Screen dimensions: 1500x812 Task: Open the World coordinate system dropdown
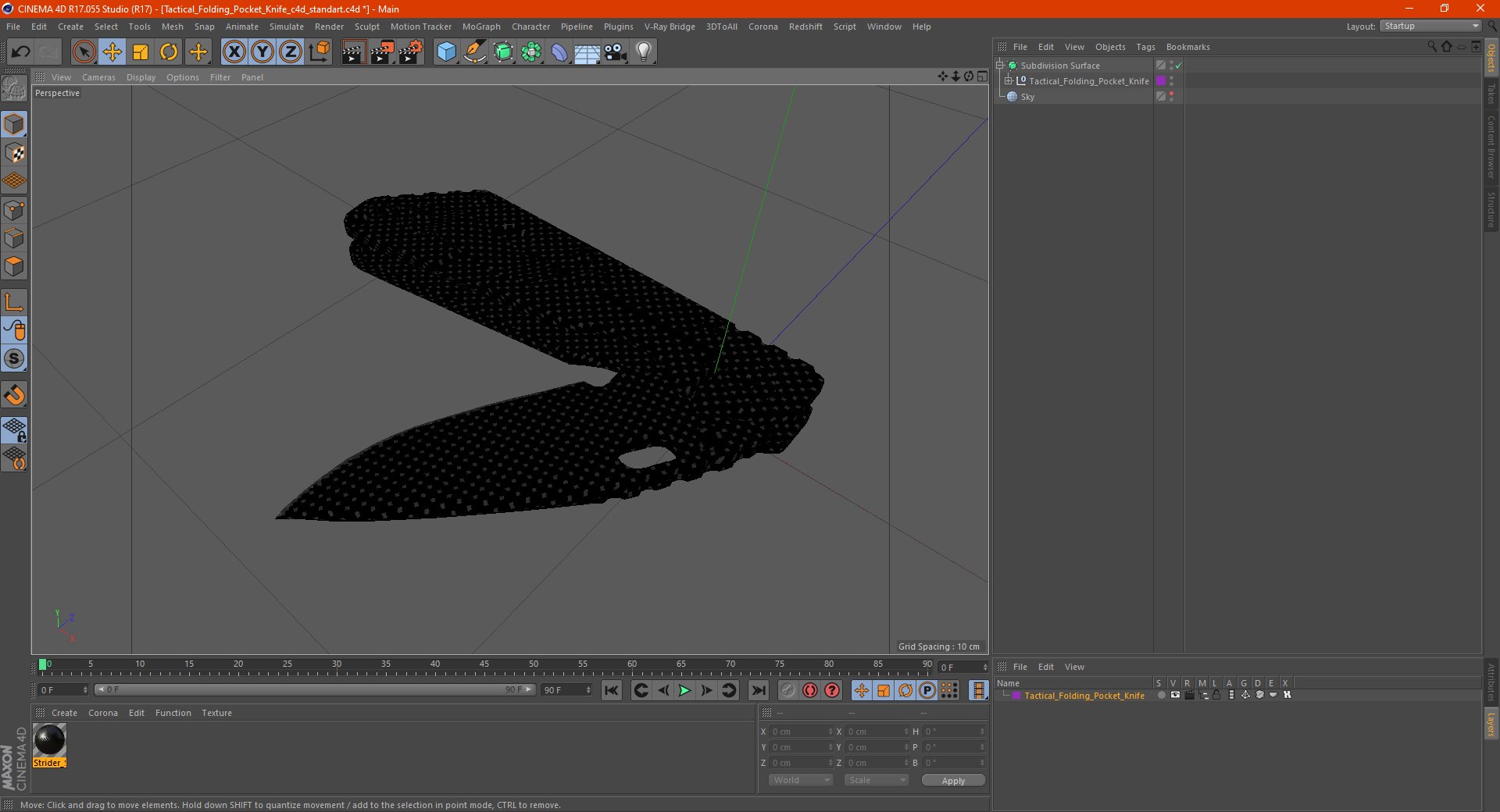[x=802, y=780]
